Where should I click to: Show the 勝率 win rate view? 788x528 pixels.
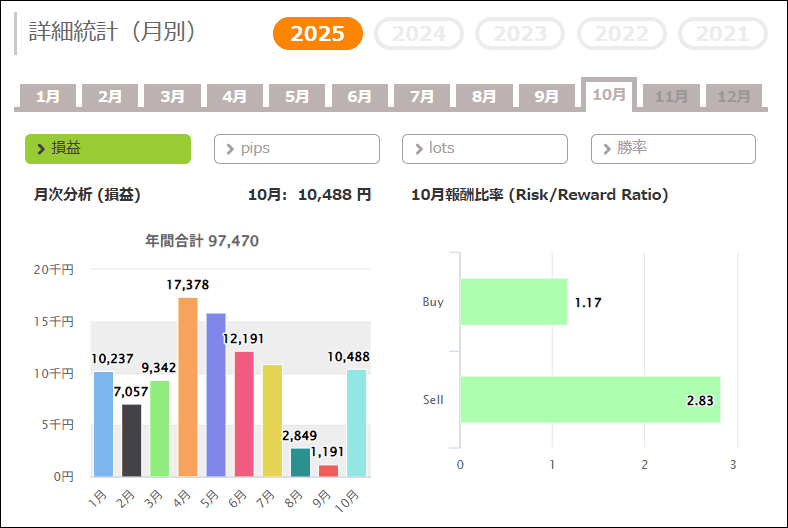[x=673, y=149]
